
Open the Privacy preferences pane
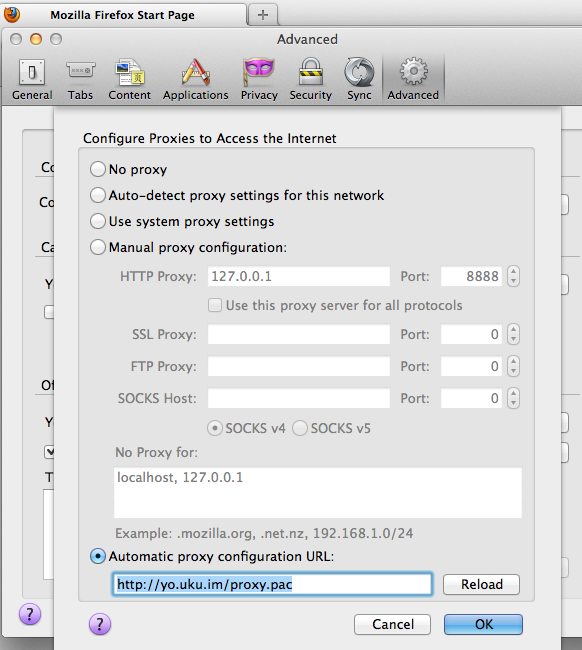click(259, 80)
